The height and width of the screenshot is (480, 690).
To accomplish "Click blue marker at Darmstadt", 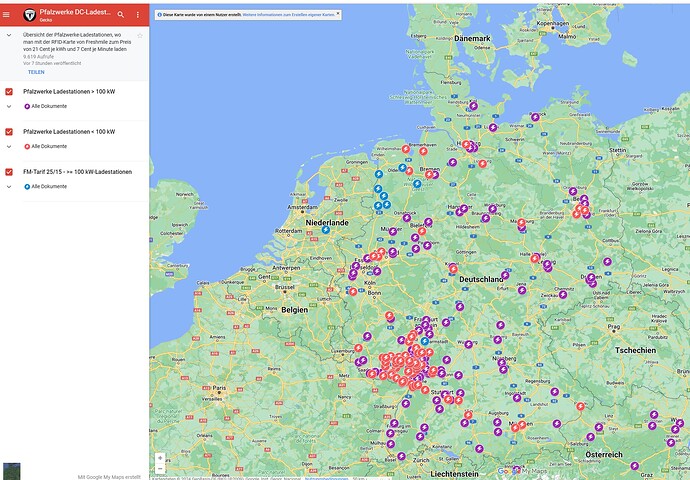I will click(425, 341).
